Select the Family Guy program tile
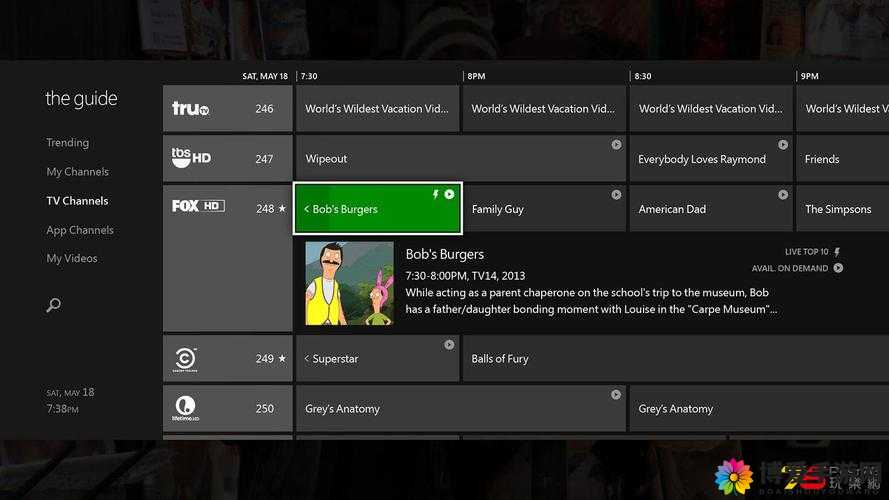The height and width of the screenshot is (500, 889). click(544, 209)
